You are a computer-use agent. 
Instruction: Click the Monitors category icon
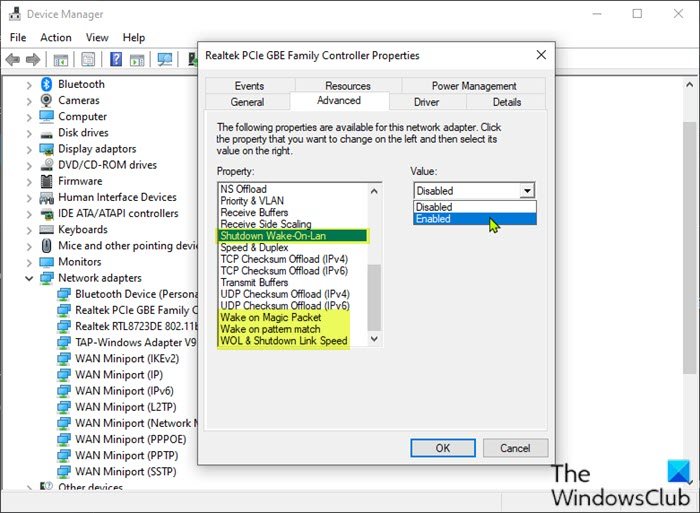pyautogui.click(x=46, y=262)
